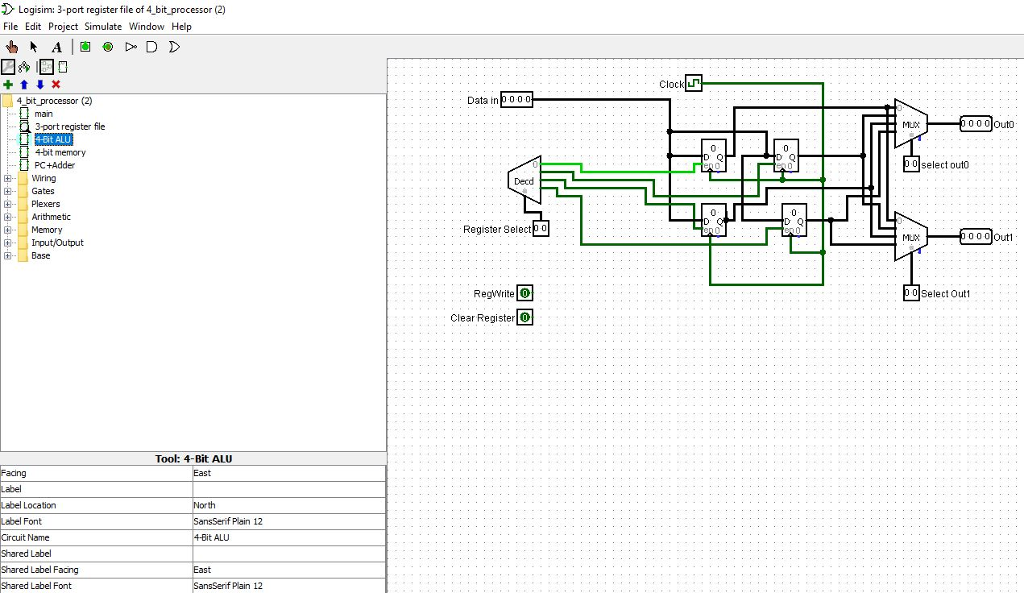Expand the Base library
Image resolution: width=1024 pixels, height=593 pixels.
coord(8,255)
